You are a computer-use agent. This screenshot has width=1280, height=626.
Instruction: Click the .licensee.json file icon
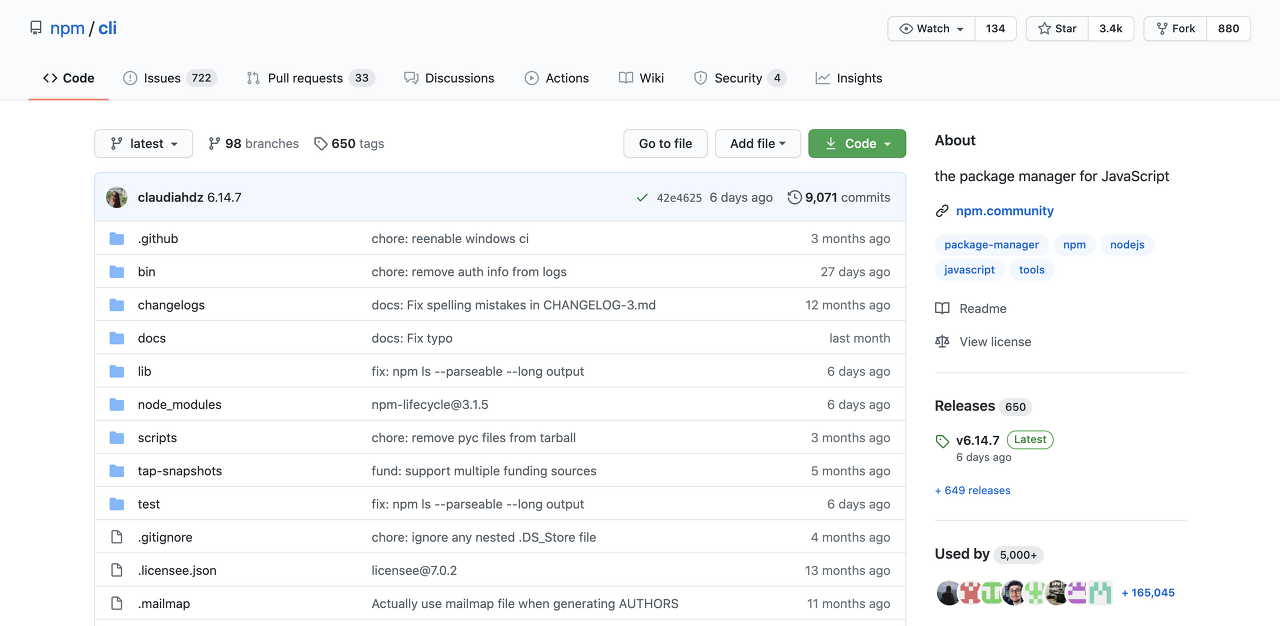(117, 570)
